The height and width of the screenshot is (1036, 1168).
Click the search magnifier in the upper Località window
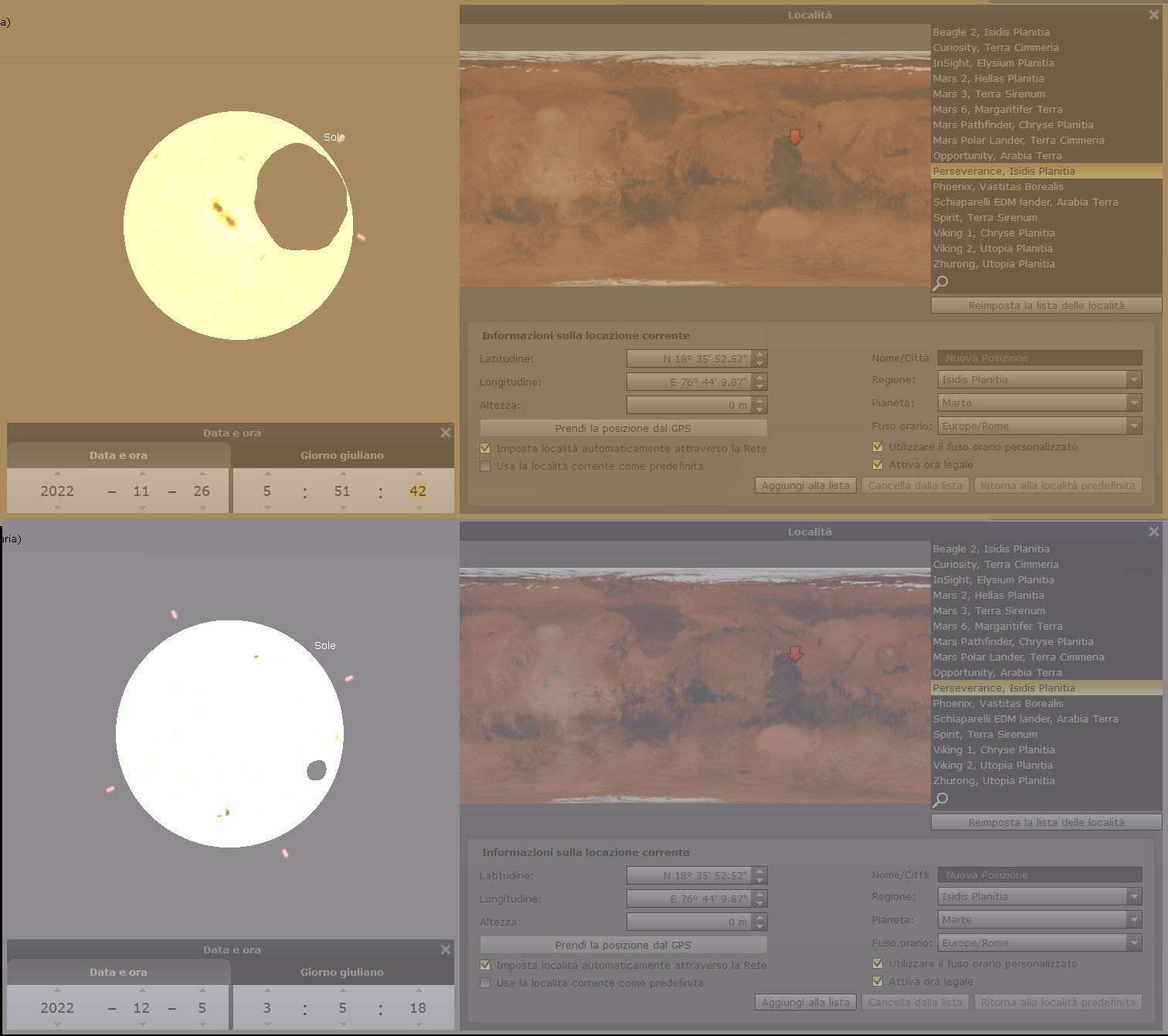[940, 283]
